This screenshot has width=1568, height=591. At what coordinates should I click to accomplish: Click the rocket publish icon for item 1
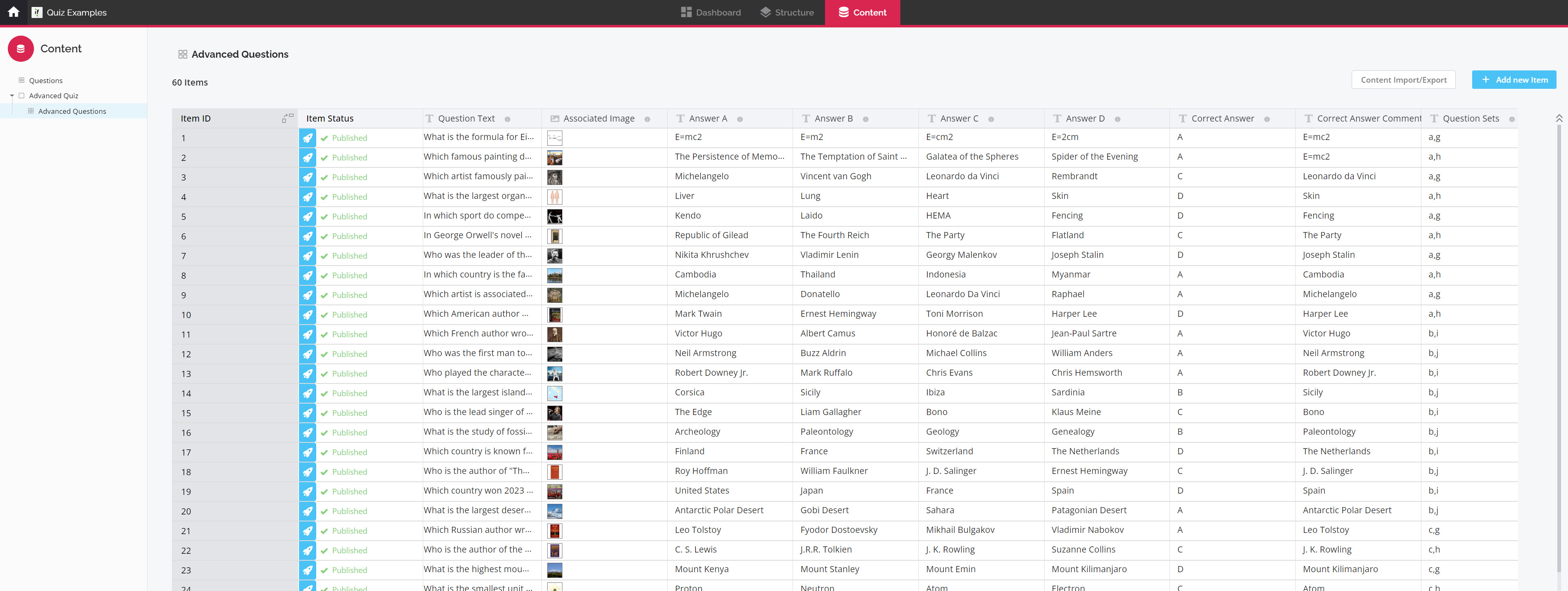click(308, 138)
